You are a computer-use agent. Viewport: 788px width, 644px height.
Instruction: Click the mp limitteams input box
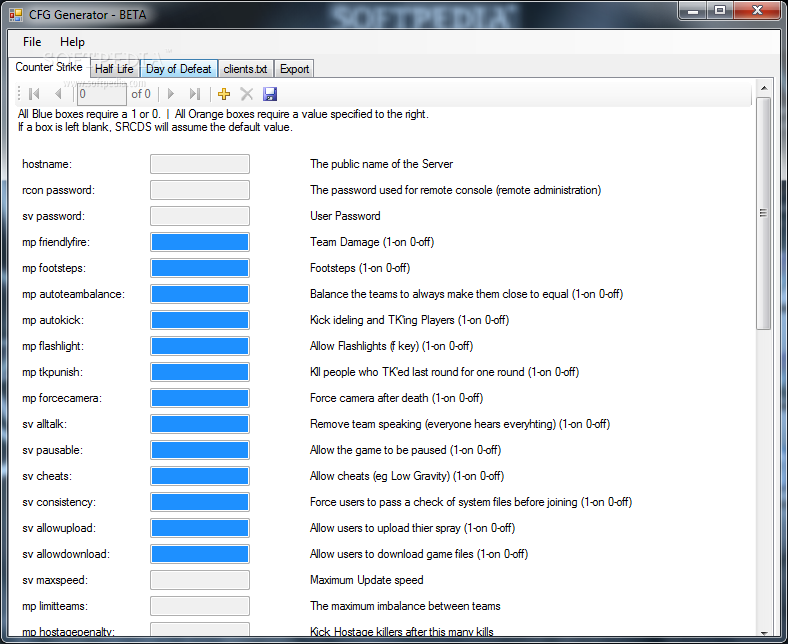coord(200,606)
